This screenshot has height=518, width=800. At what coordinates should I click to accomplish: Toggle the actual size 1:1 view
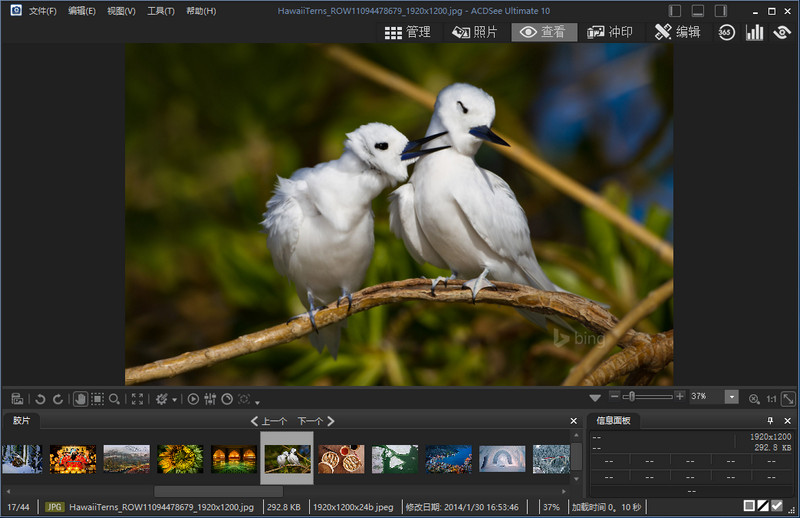point(771,398)
